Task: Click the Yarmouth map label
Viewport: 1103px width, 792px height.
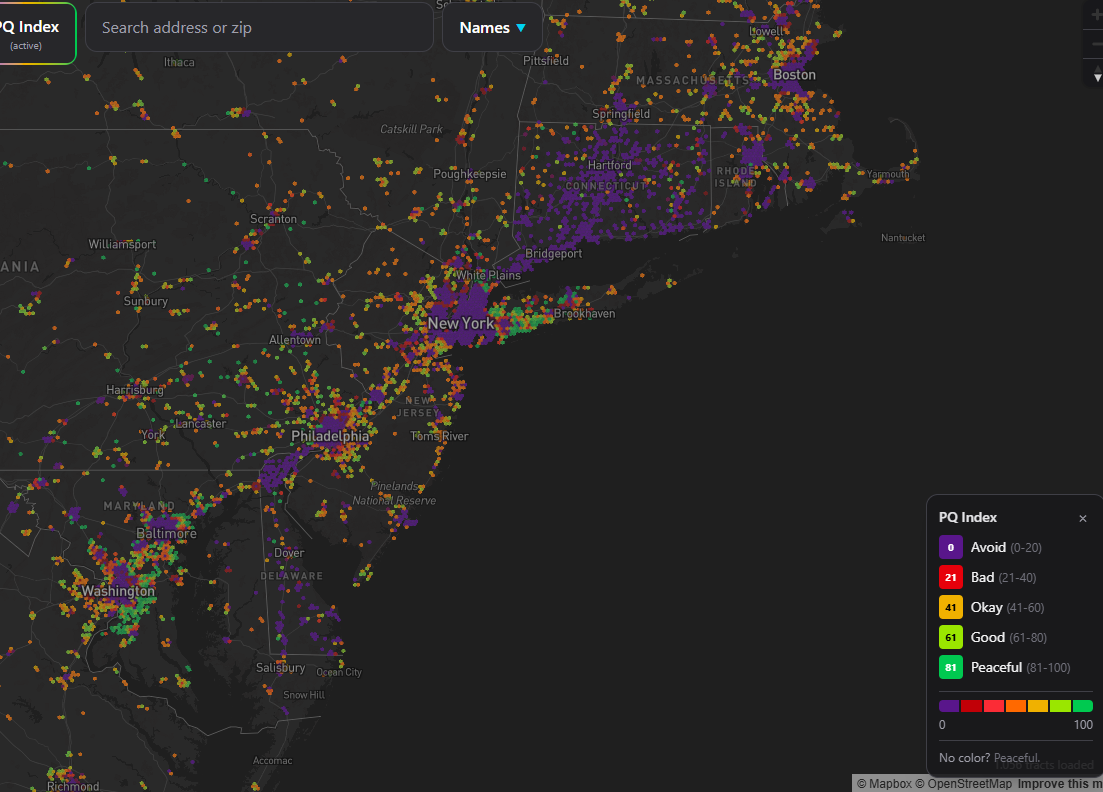Action: 888,174
